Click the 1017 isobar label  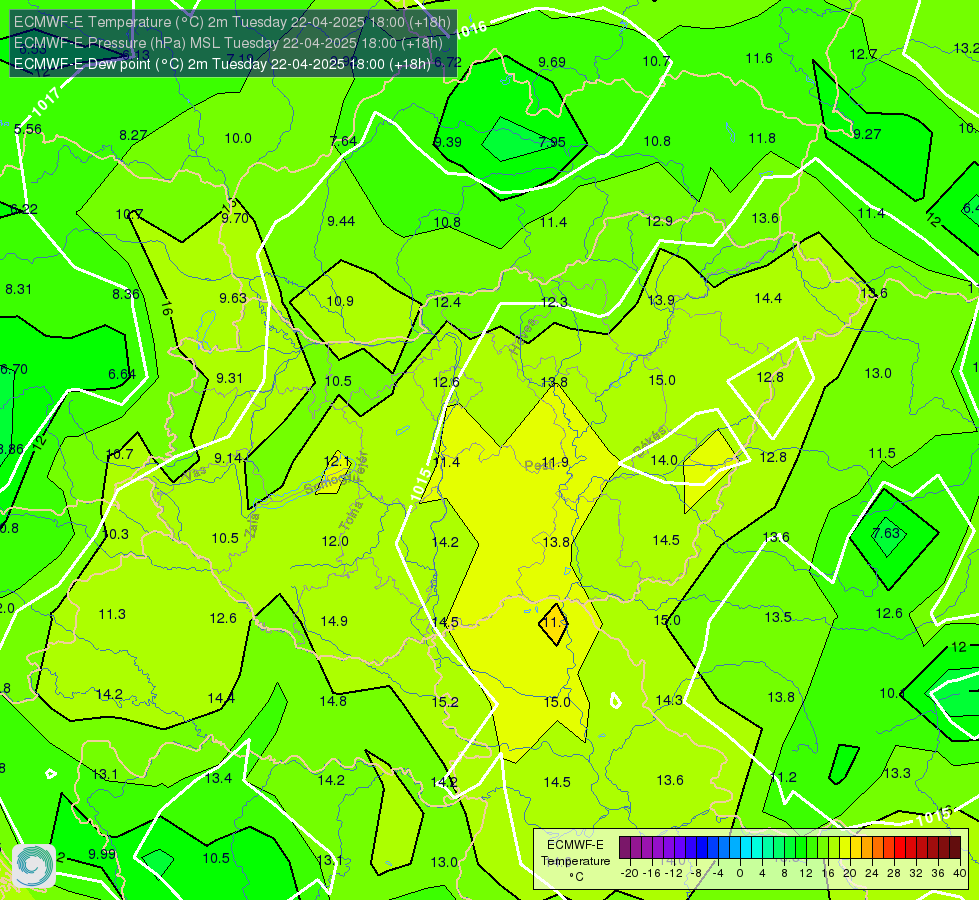pos(46,102)
